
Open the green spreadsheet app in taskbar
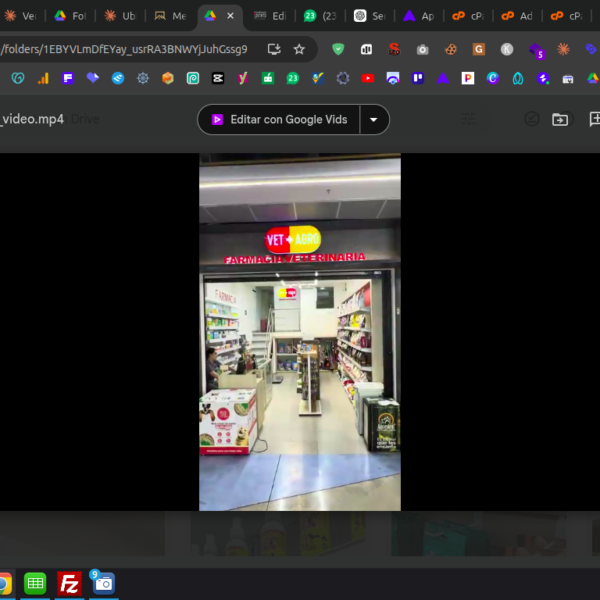[x=35, y=584]
